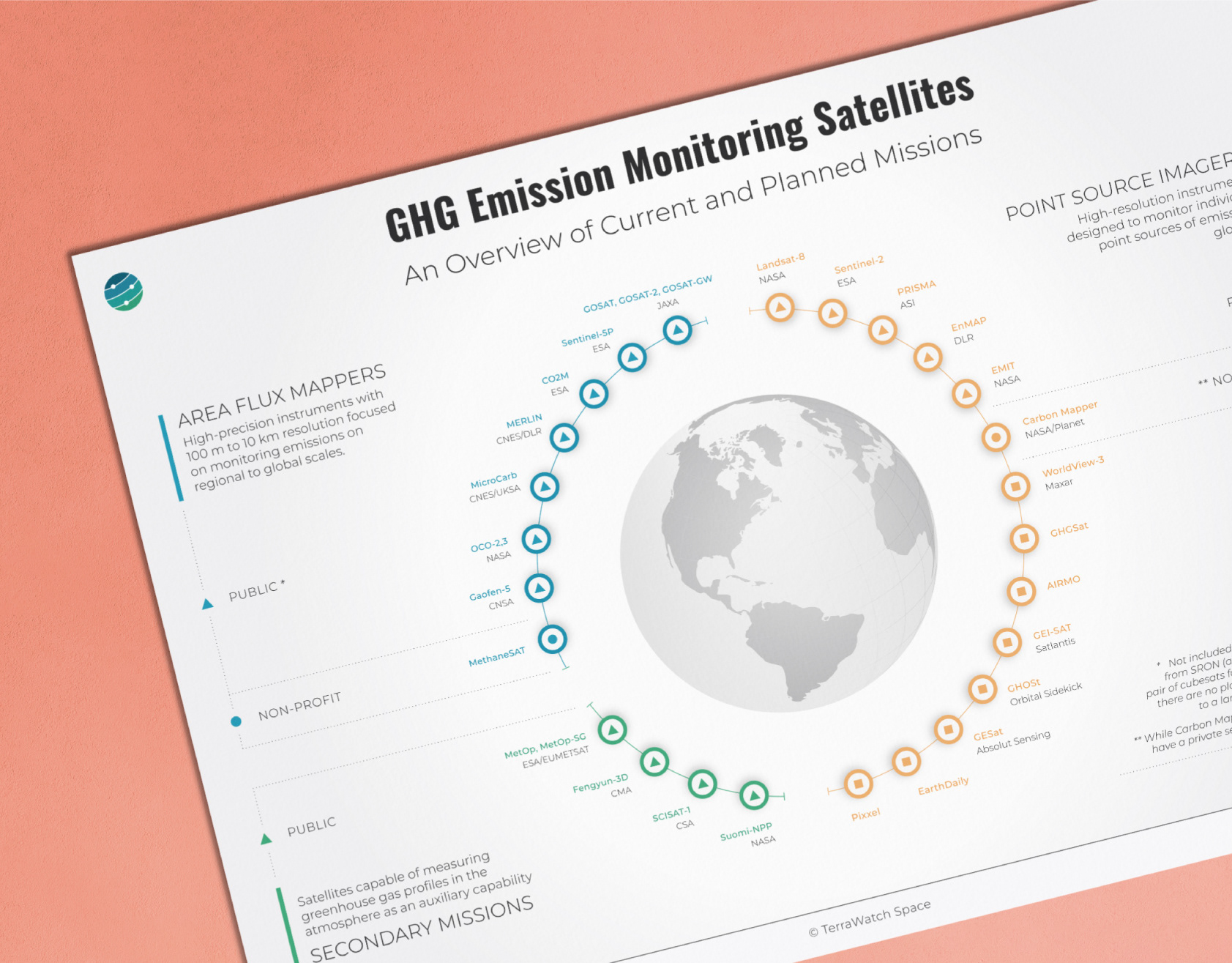Select the GHGSat square marker
The width and height of the screenshot is (1232, 963).
pyautogui.click(x=1024, y=538)
